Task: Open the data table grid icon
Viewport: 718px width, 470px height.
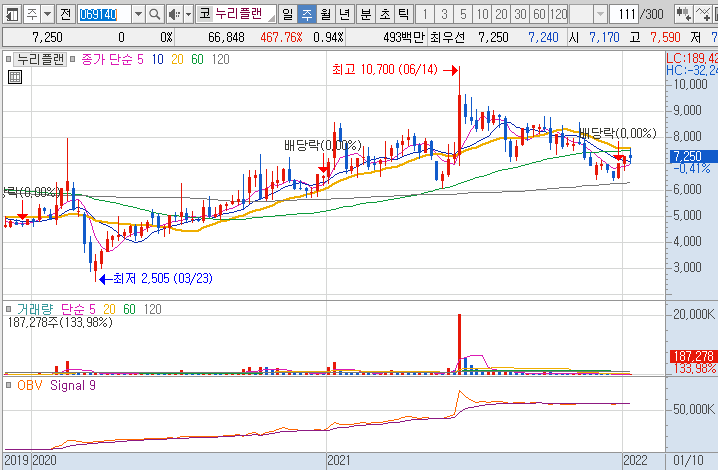Action: [15, 77]
